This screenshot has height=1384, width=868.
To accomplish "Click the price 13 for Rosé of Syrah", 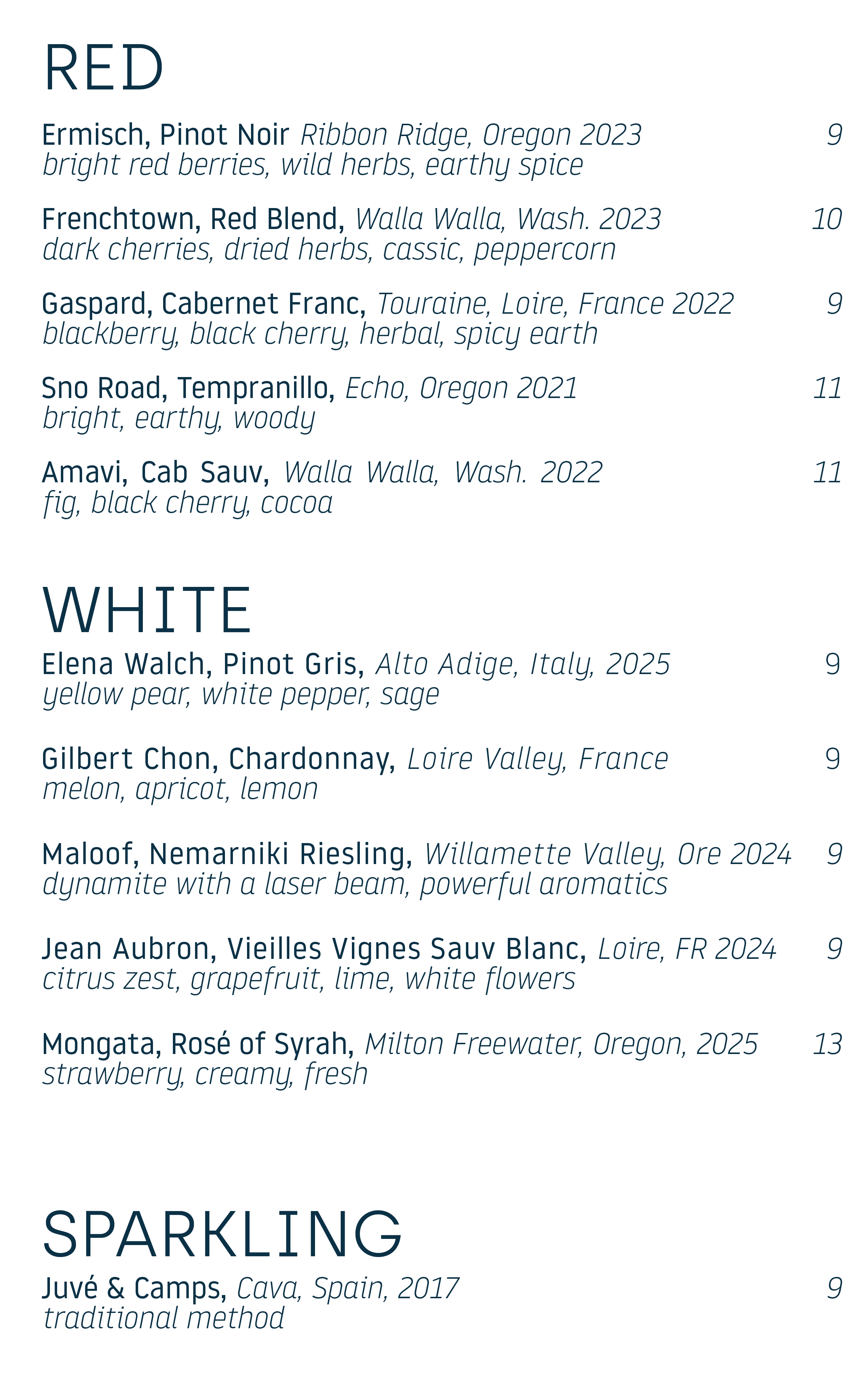I will (x=827, y=1044).
